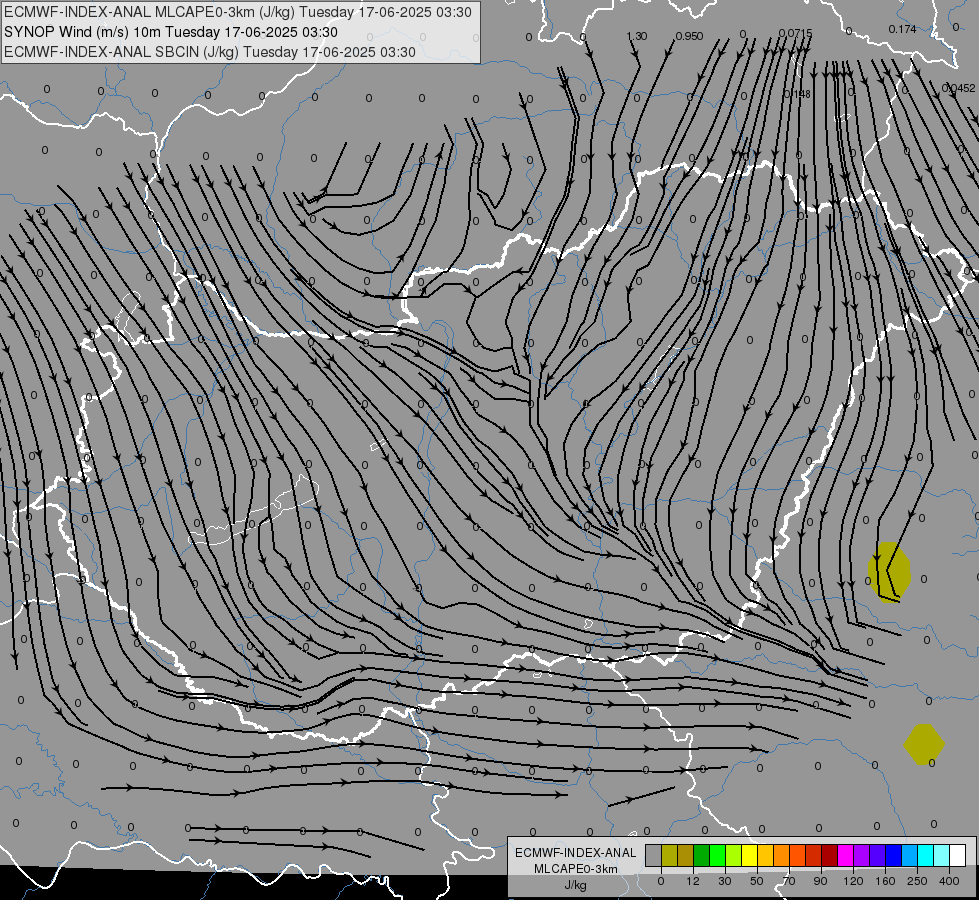This screenshot has width=979, height=900.
Task: Click the legend scale value 30
Action: (725, 881)
